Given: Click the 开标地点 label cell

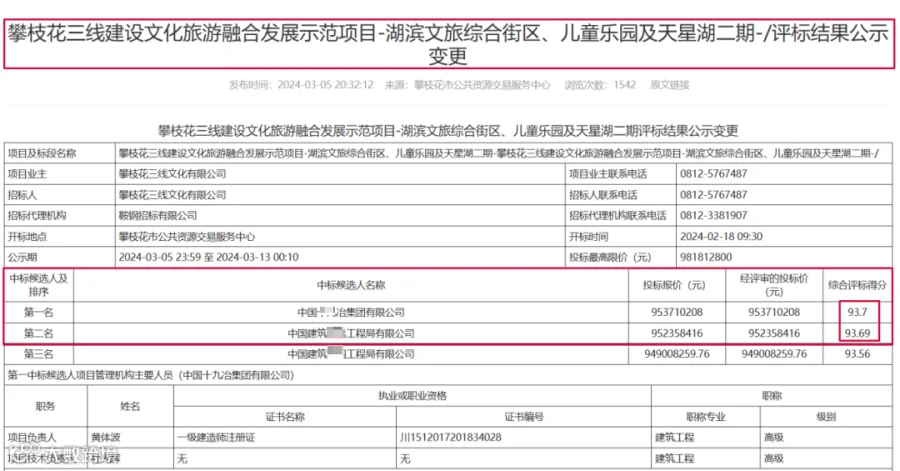Looking at the screenshot, I should [60, 236].
